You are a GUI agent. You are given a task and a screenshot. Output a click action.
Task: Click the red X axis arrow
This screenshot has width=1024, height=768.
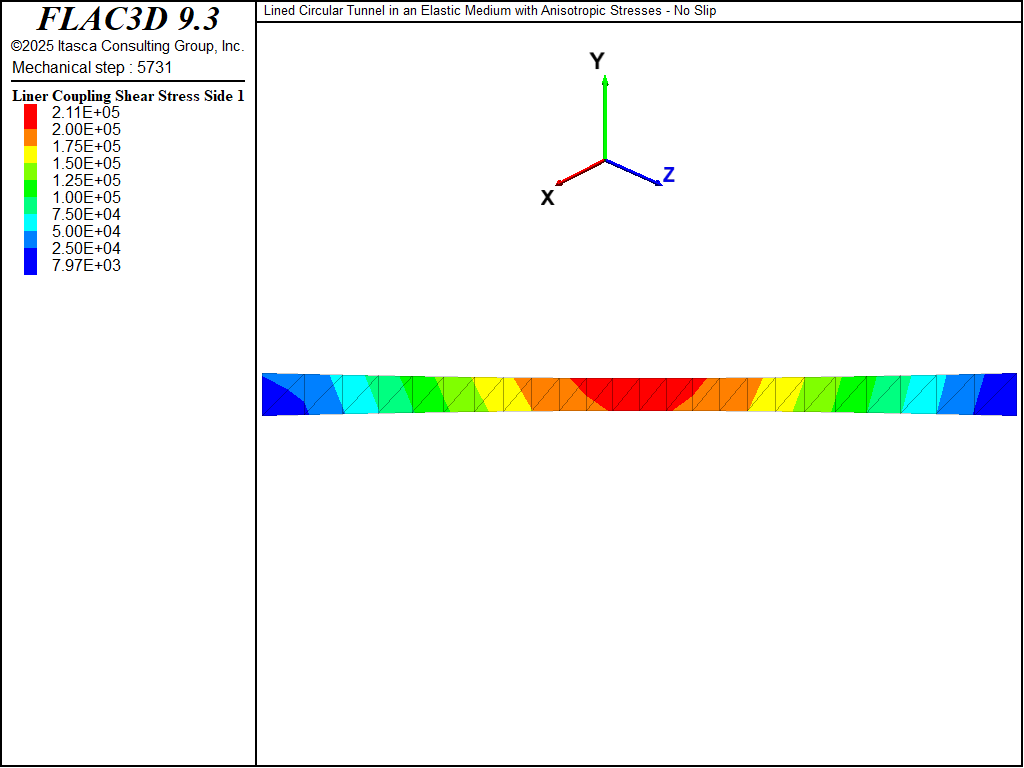tap(579, 172)
